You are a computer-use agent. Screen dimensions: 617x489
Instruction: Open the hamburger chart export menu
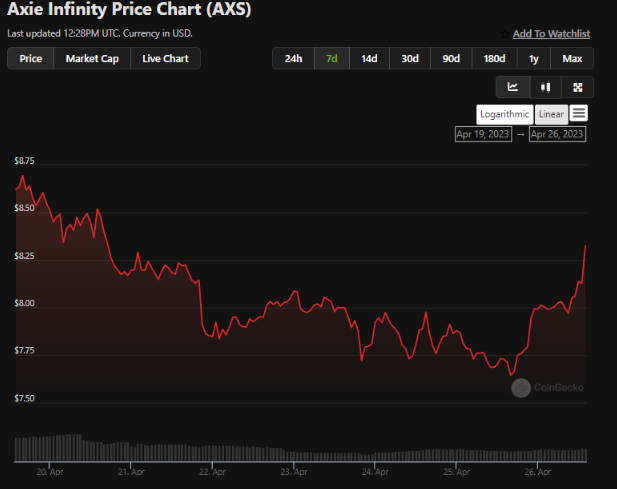[x=578, y=113]
